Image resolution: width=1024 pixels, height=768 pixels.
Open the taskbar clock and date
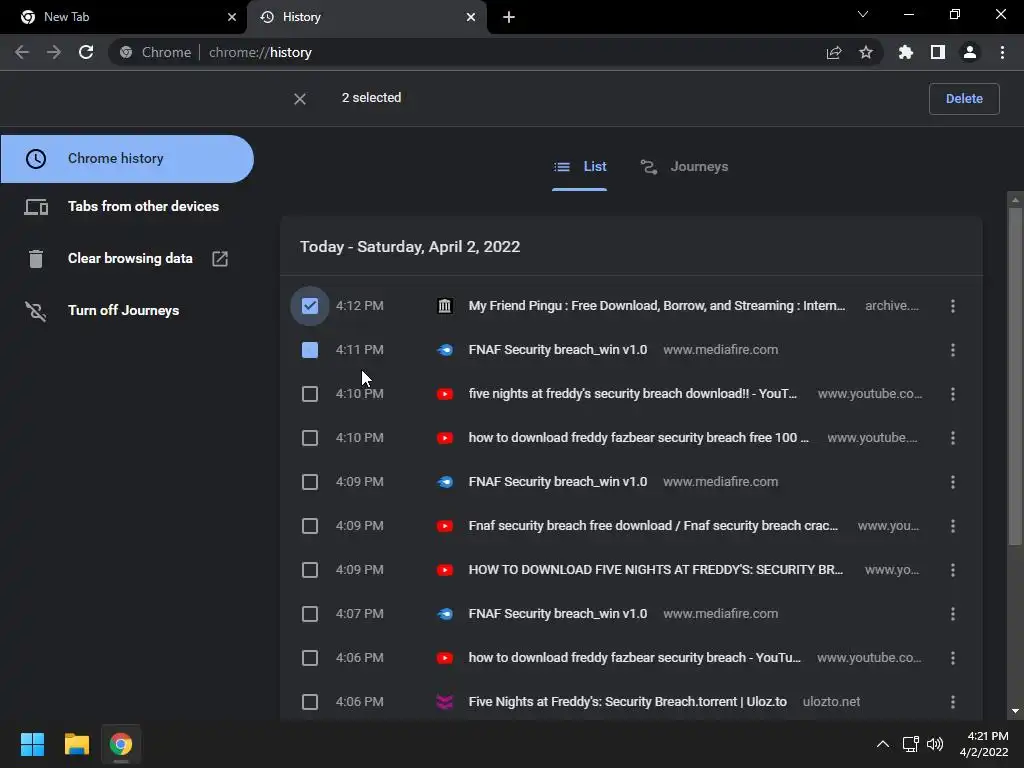984,744
